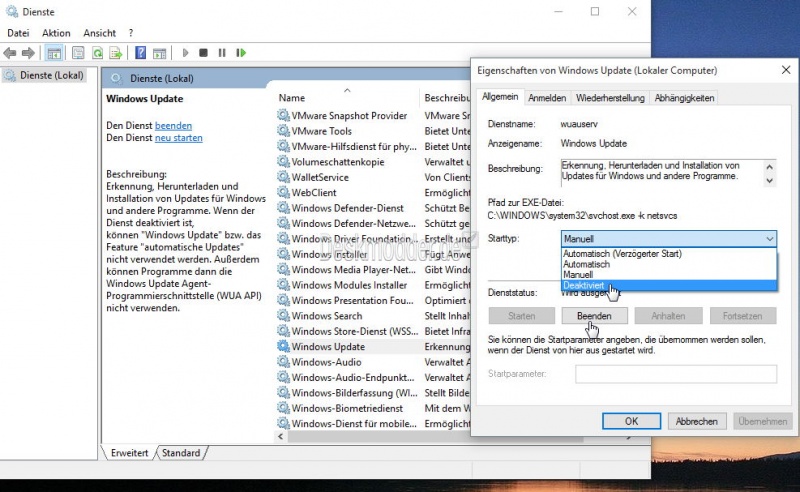Click the gear icon beside Windows-Audio

[283, 362]
